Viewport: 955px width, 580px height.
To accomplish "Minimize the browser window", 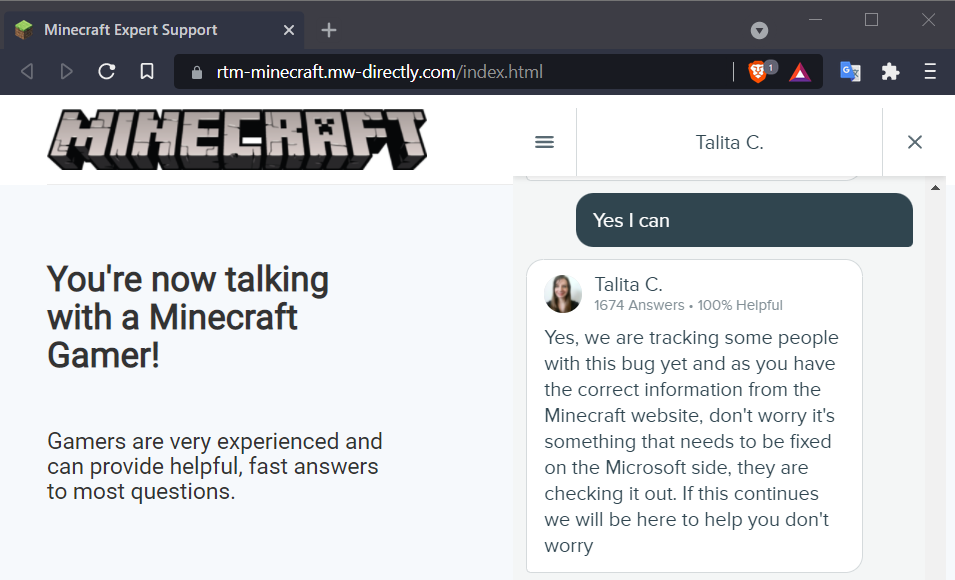I will click(x=816, y=19).
